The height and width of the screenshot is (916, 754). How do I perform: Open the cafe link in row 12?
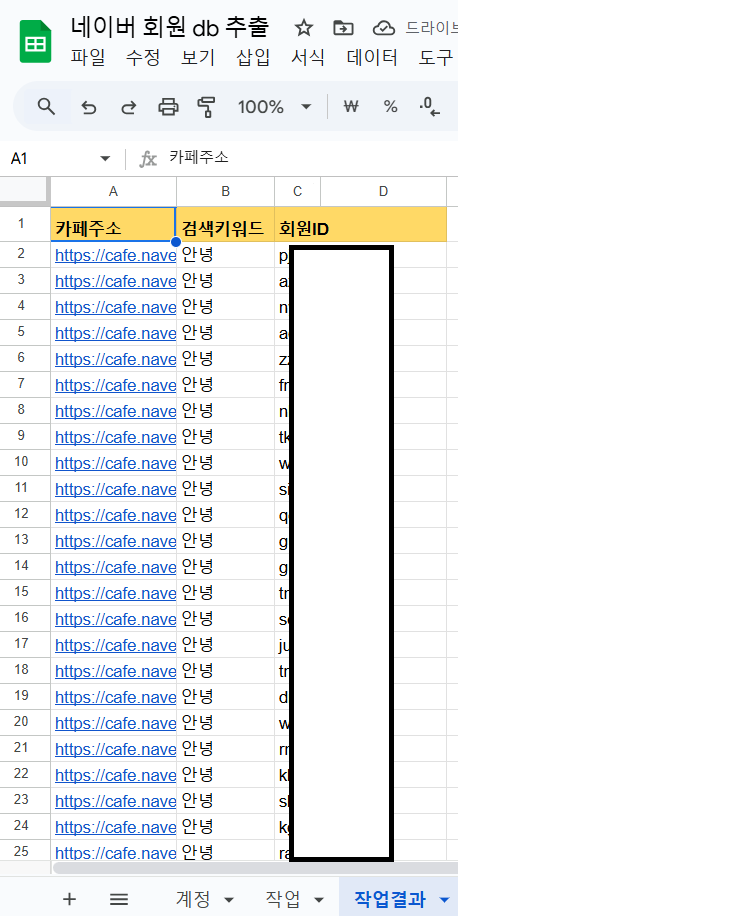coord(116,515)
